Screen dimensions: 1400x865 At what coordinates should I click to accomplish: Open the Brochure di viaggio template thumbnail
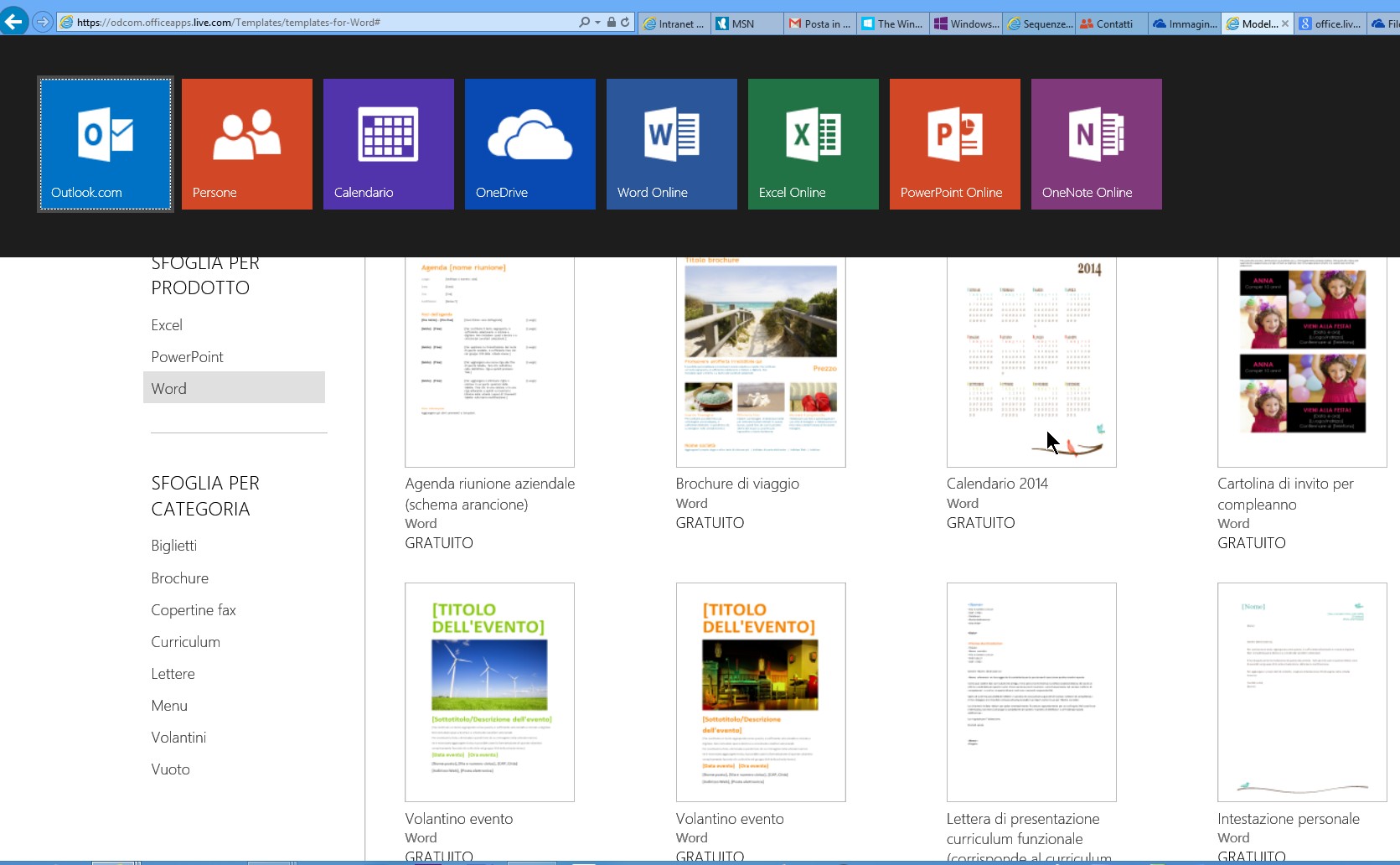point(761,361)
